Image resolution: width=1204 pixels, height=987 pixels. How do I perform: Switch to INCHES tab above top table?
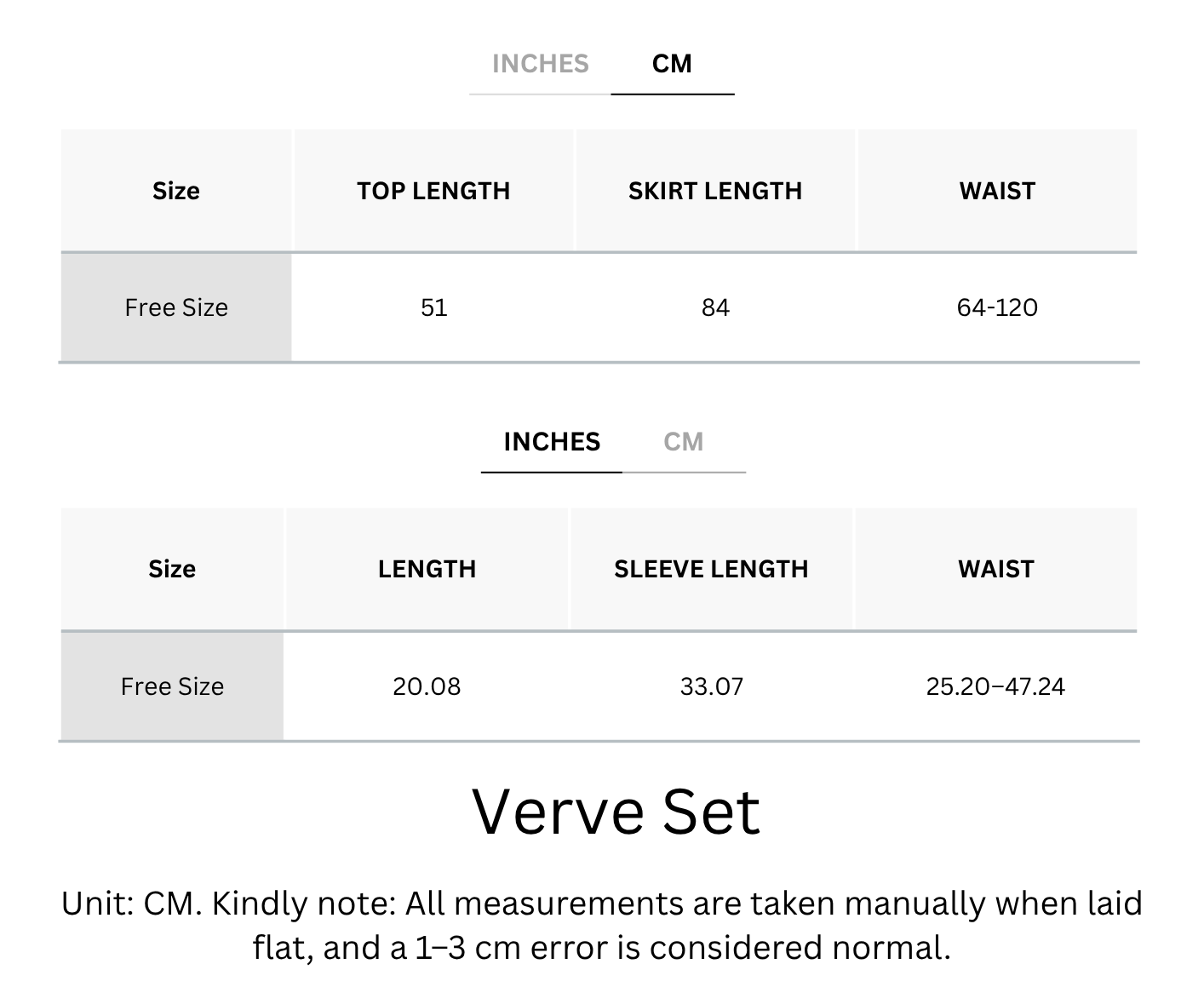coord(540,64)
